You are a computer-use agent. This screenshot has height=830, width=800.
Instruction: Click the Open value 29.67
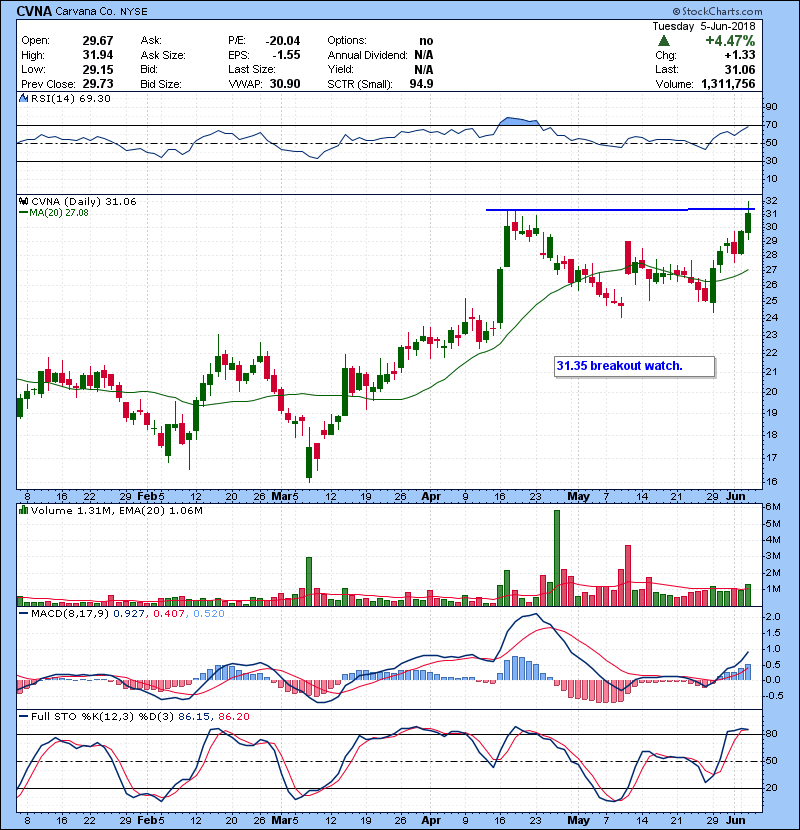pos(98,41)
